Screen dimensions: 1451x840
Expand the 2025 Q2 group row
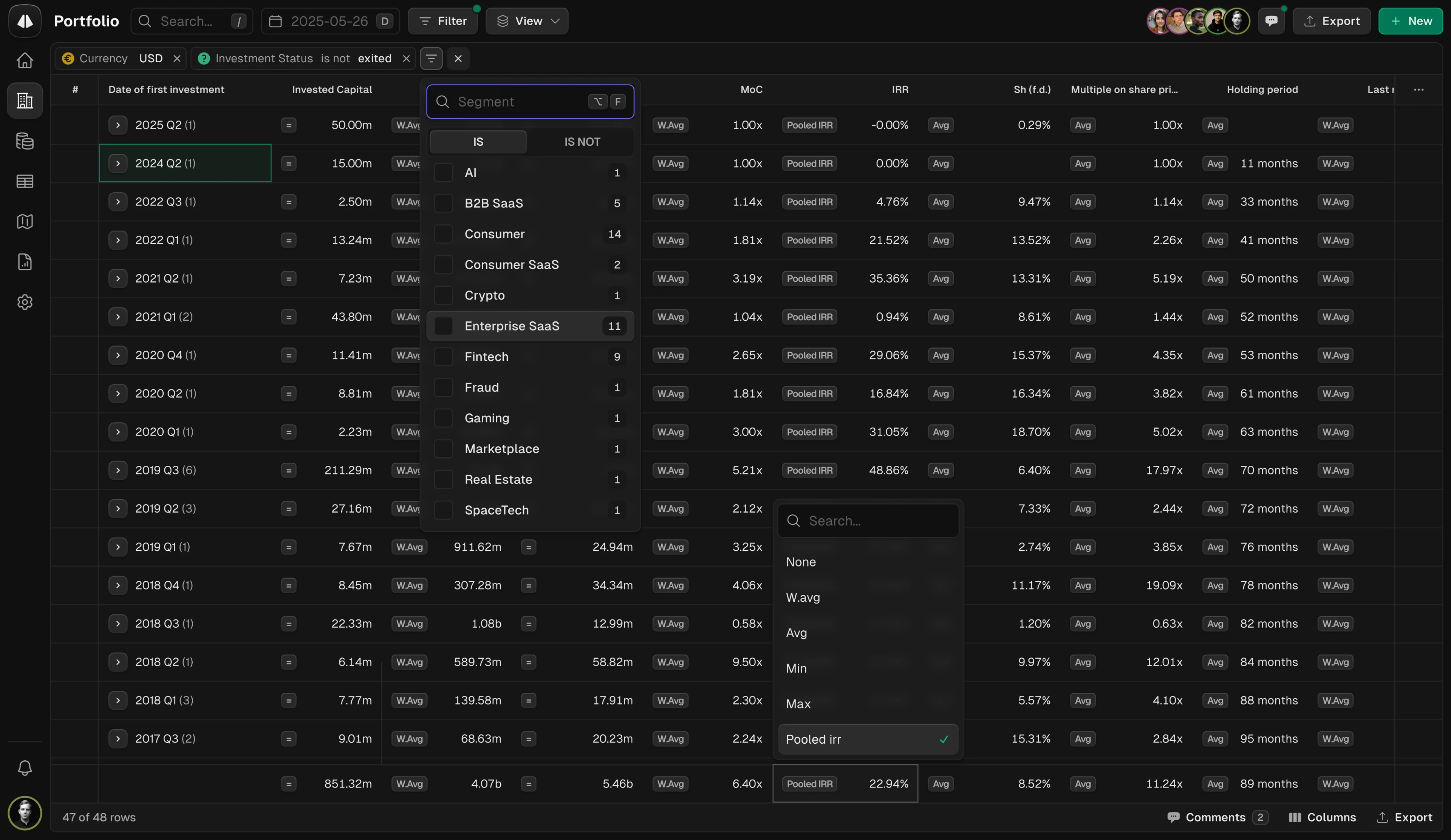click(118, 125)
